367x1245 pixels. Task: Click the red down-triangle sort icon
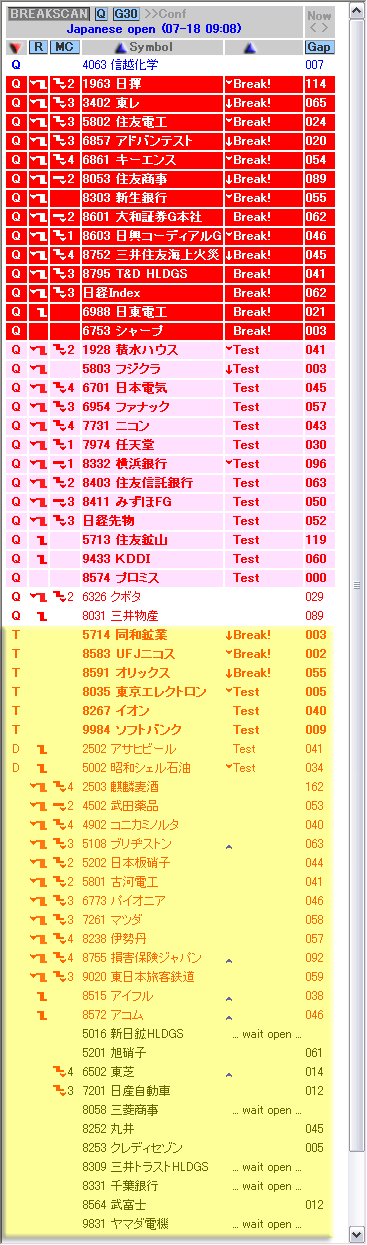point(15,47)
